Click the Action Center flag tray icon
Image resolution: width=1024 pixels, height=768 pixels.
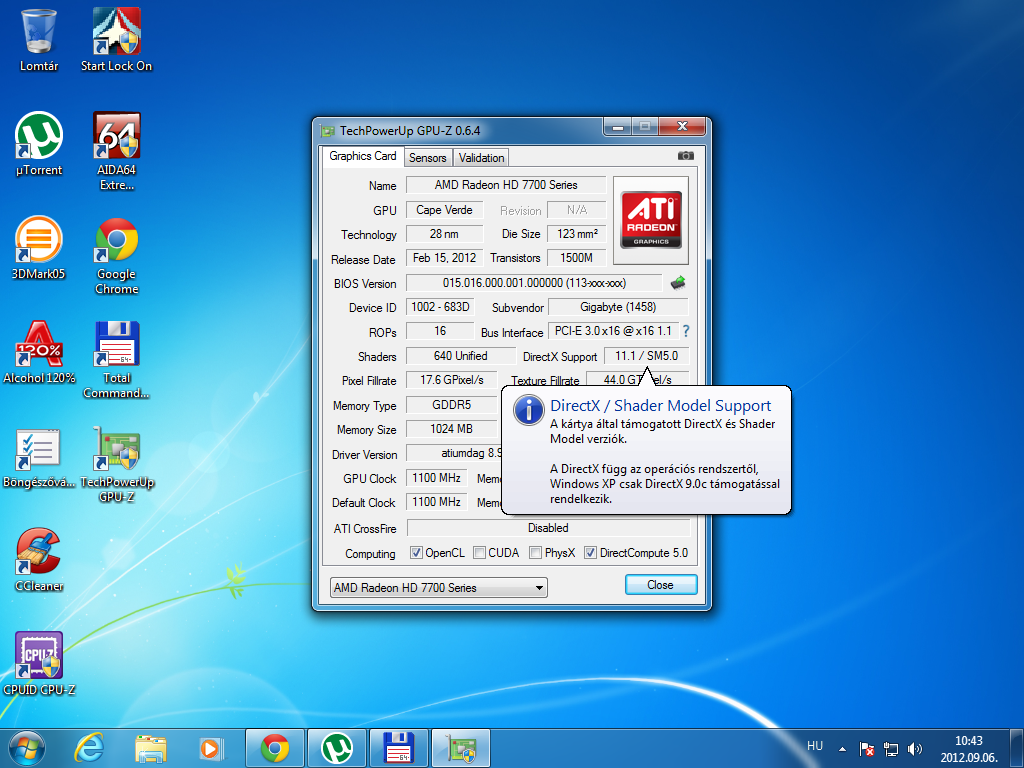[x=867, y=749]
